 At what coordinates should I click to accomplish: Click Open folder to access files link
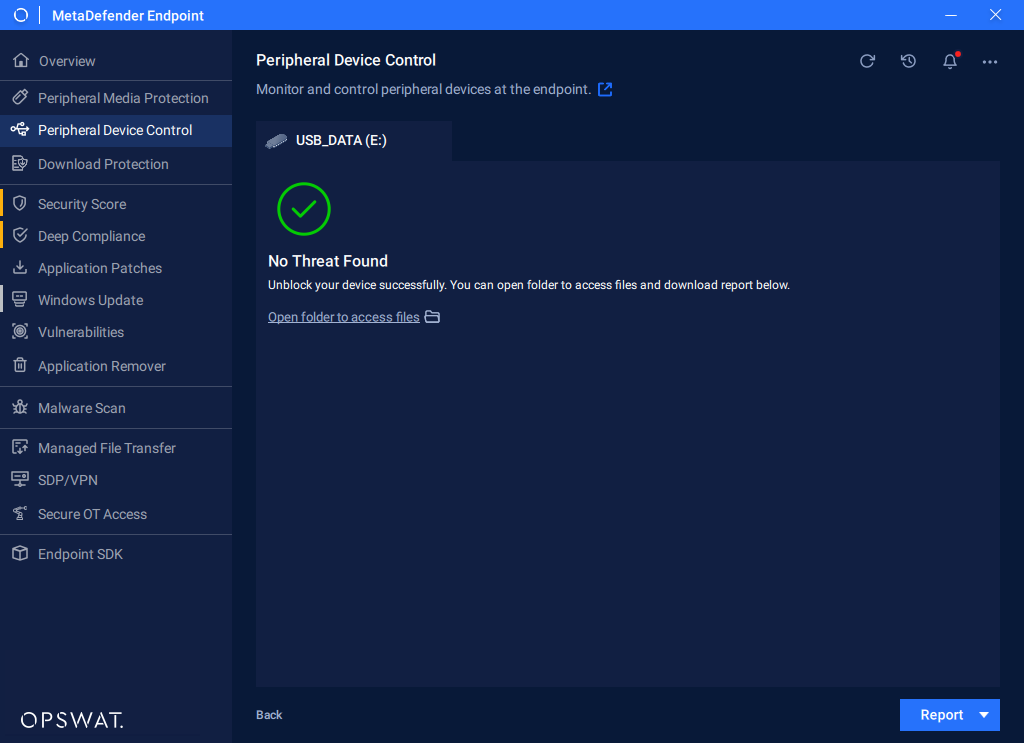(x=344, y=317)
